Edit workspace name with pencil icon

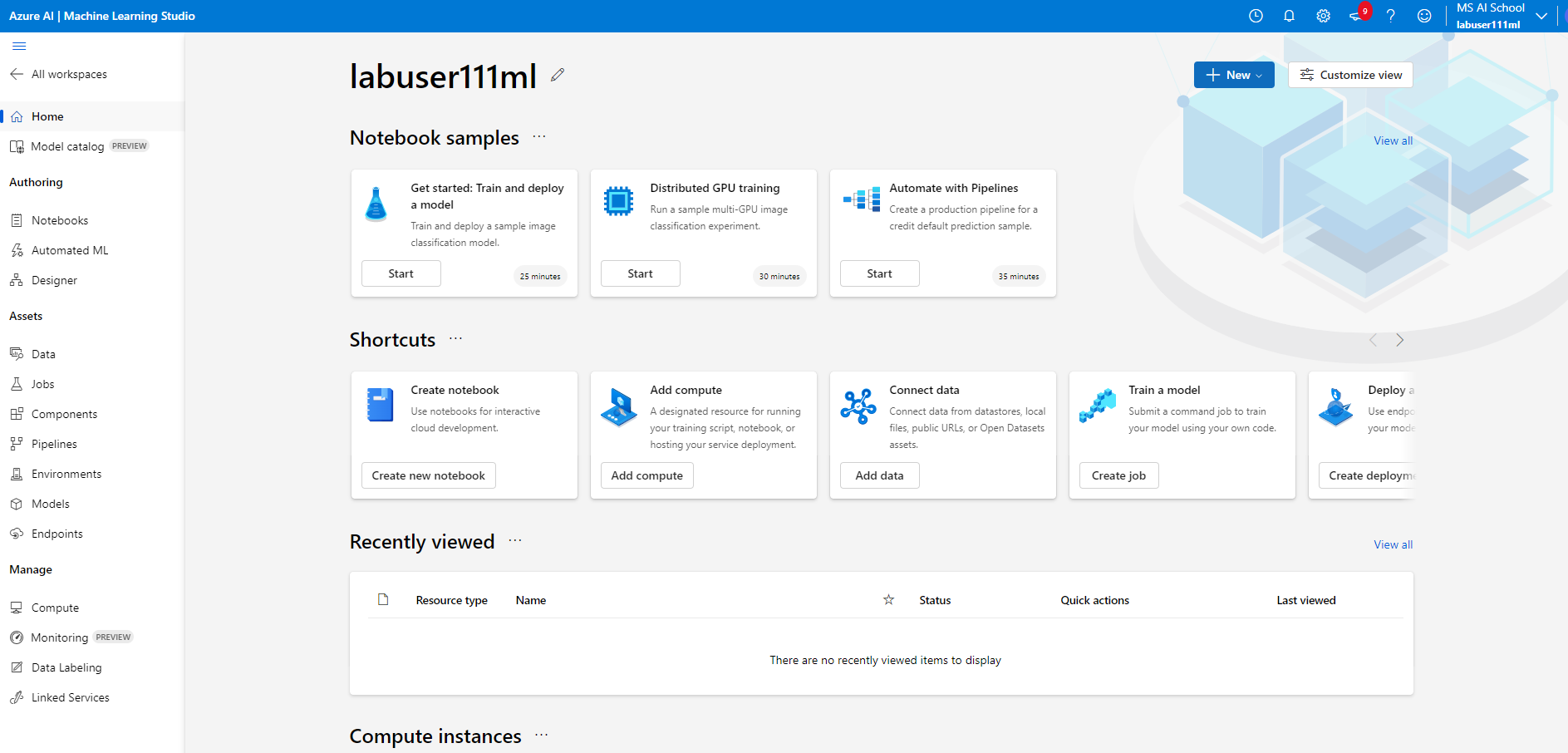click(558, 75)
